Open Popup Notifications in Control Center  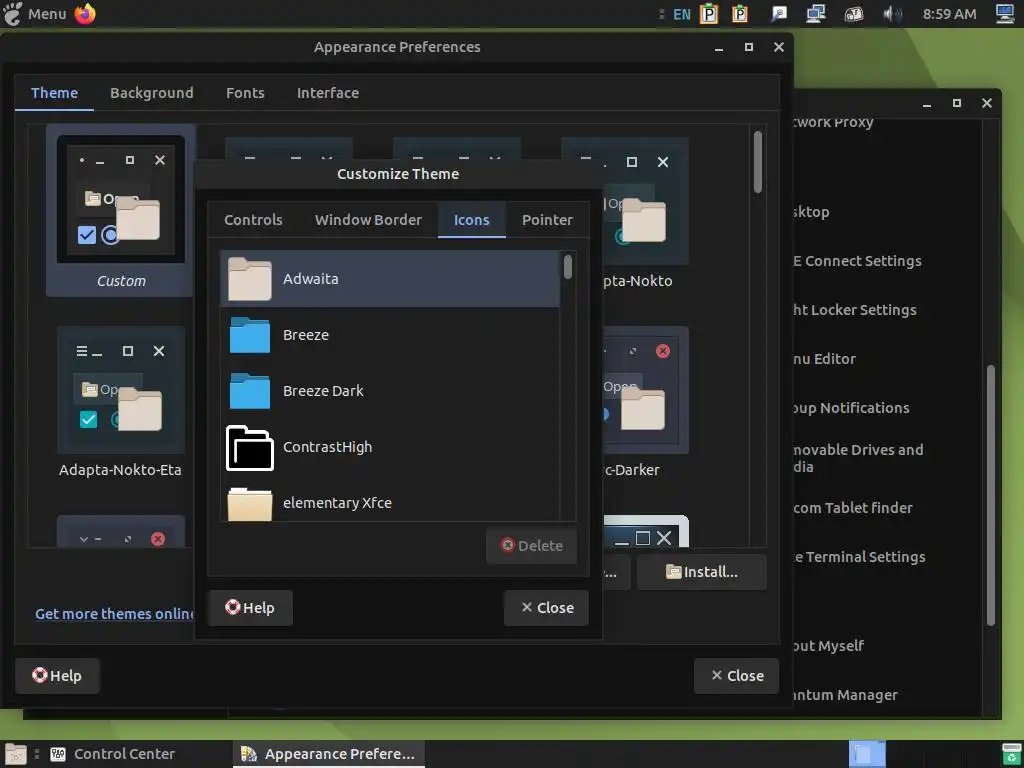click(x=852, y=408)
